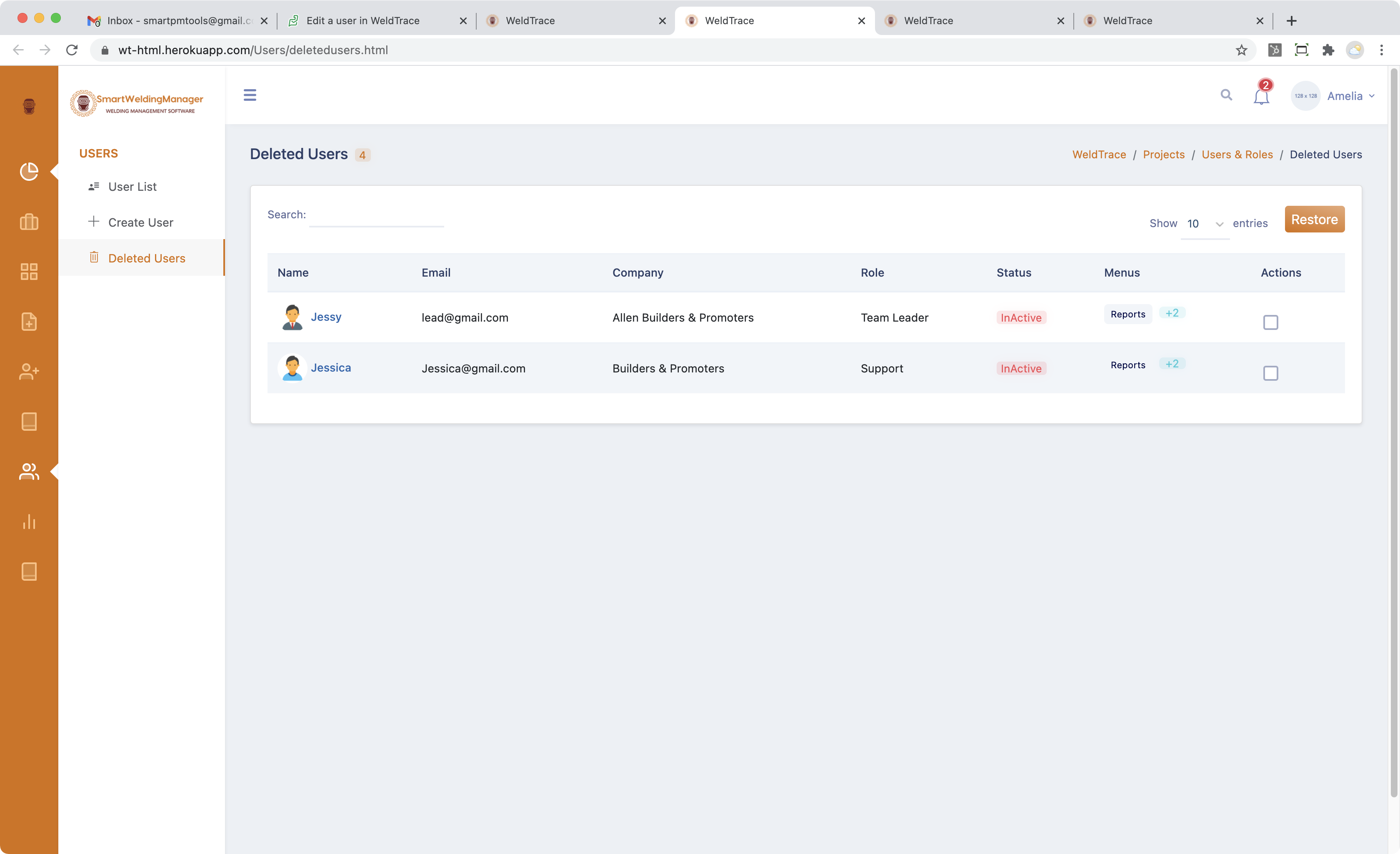This screenshot has width=1400, height=854.
Task: Check the checkbox in Jessica's row
Action: pos(1270,373)
